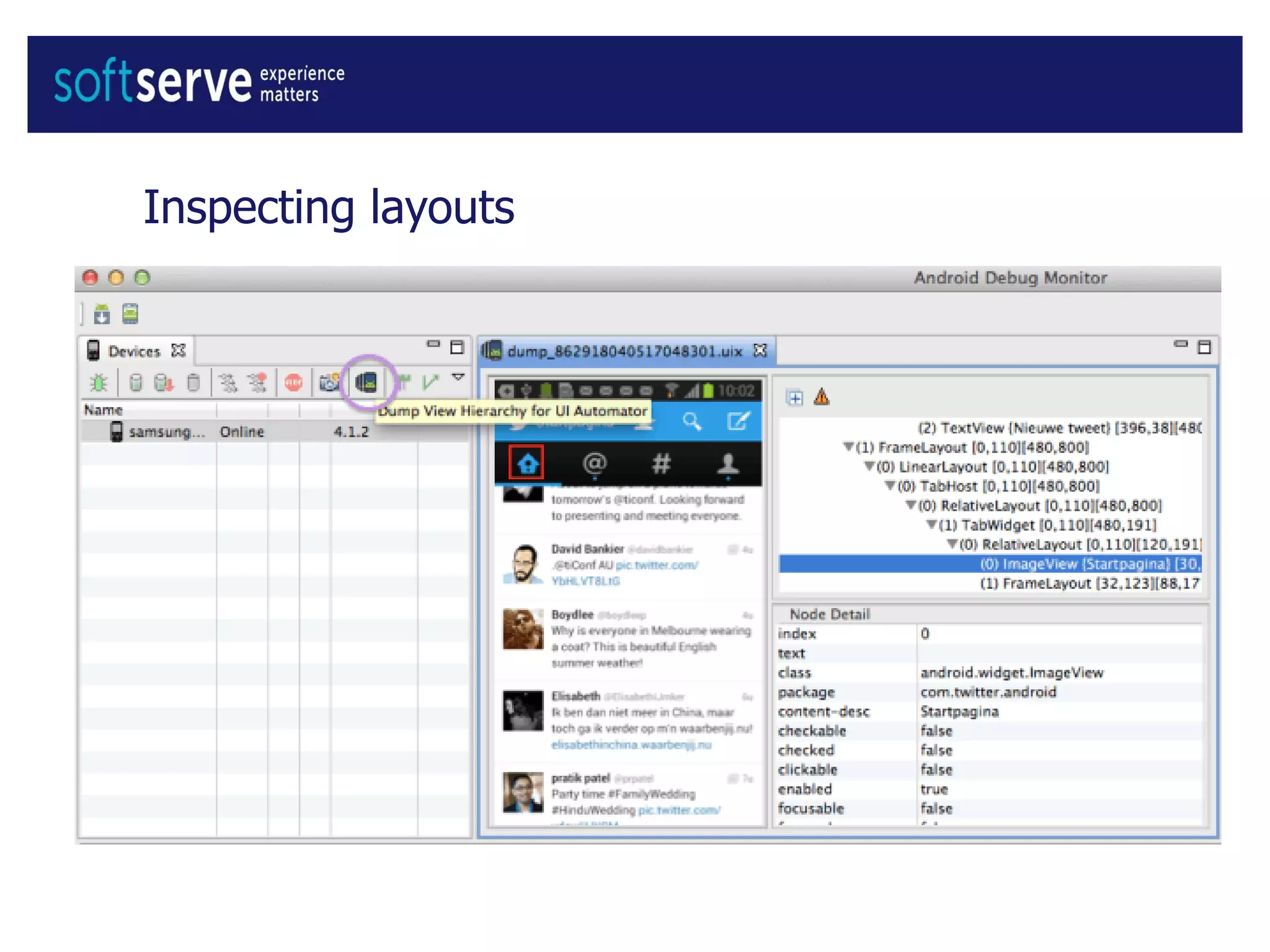The height and width of the screenshot is (952, 1270).
Task: Click the clickable property row
Action: (990, 769)
